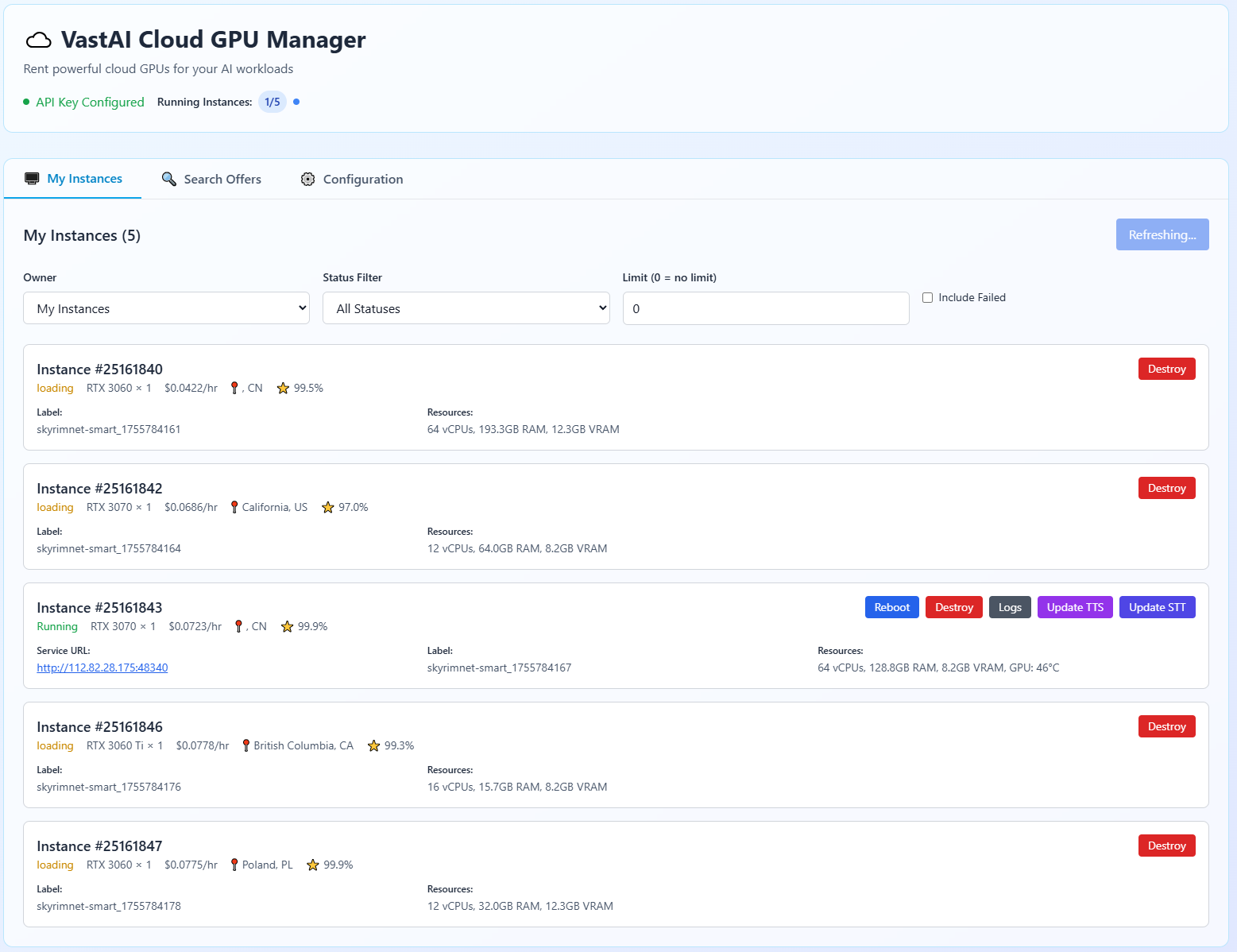Enable the Include Failed checkbox
The width and height of the screenshot is (1237, 952).
coord(927,298)
